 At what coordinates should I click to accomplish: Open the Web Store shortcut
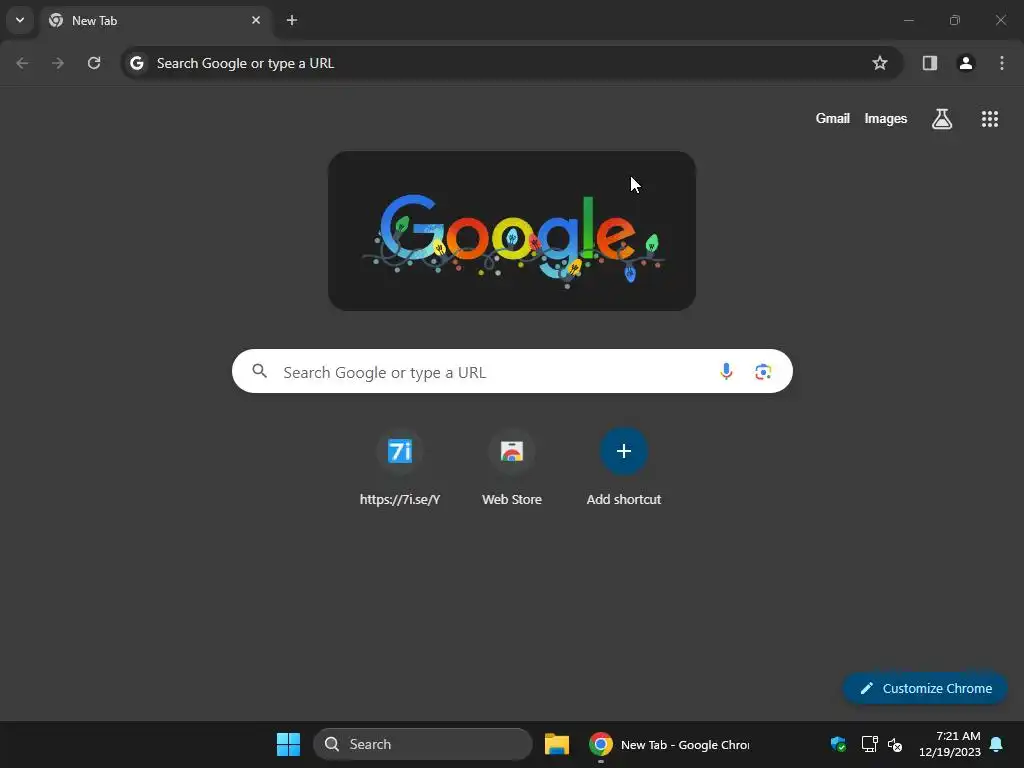tap(512, 451)
